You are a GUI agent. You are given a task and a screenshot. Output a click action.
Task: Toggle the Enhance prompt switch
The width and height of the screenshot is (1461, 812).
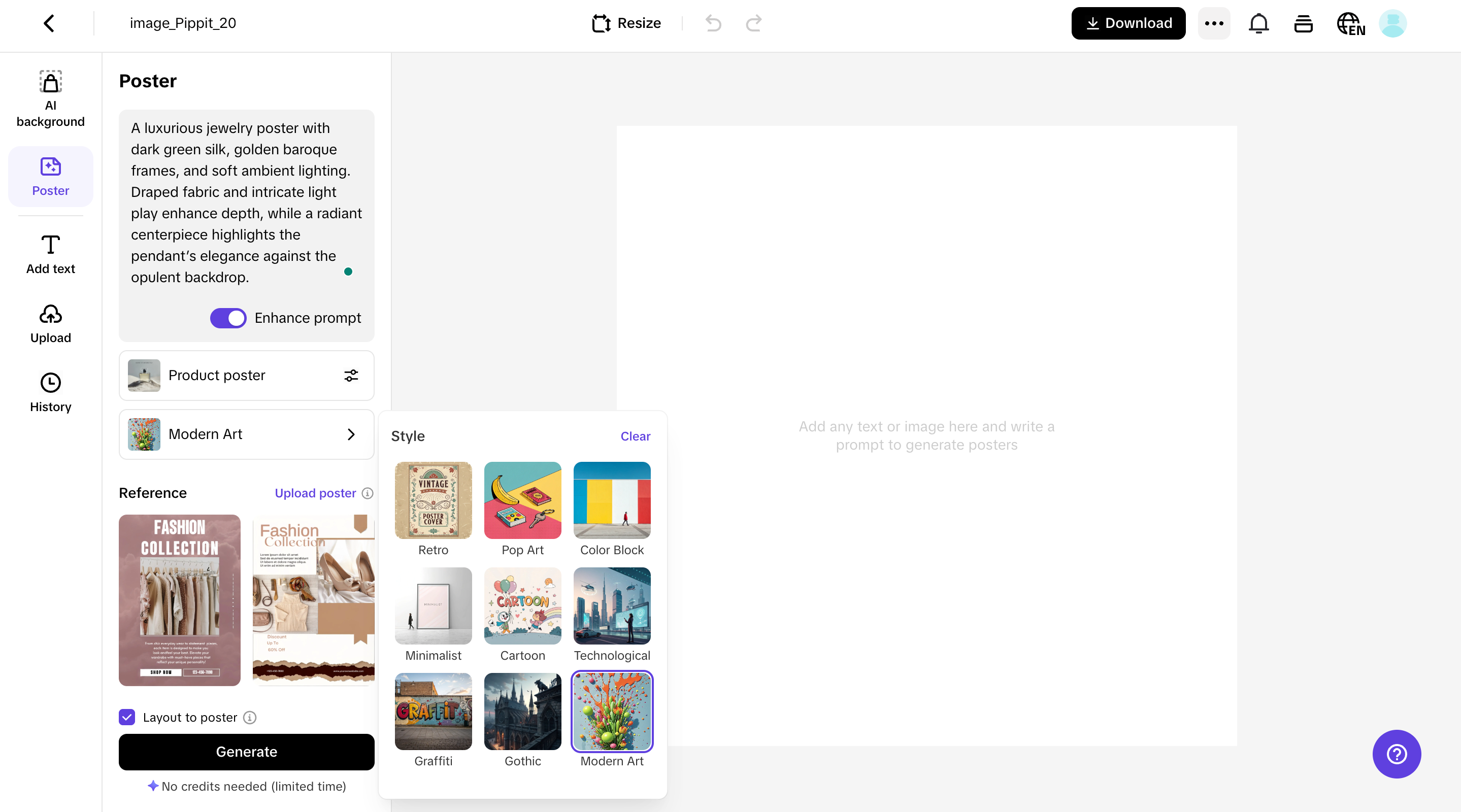point(228,318)
